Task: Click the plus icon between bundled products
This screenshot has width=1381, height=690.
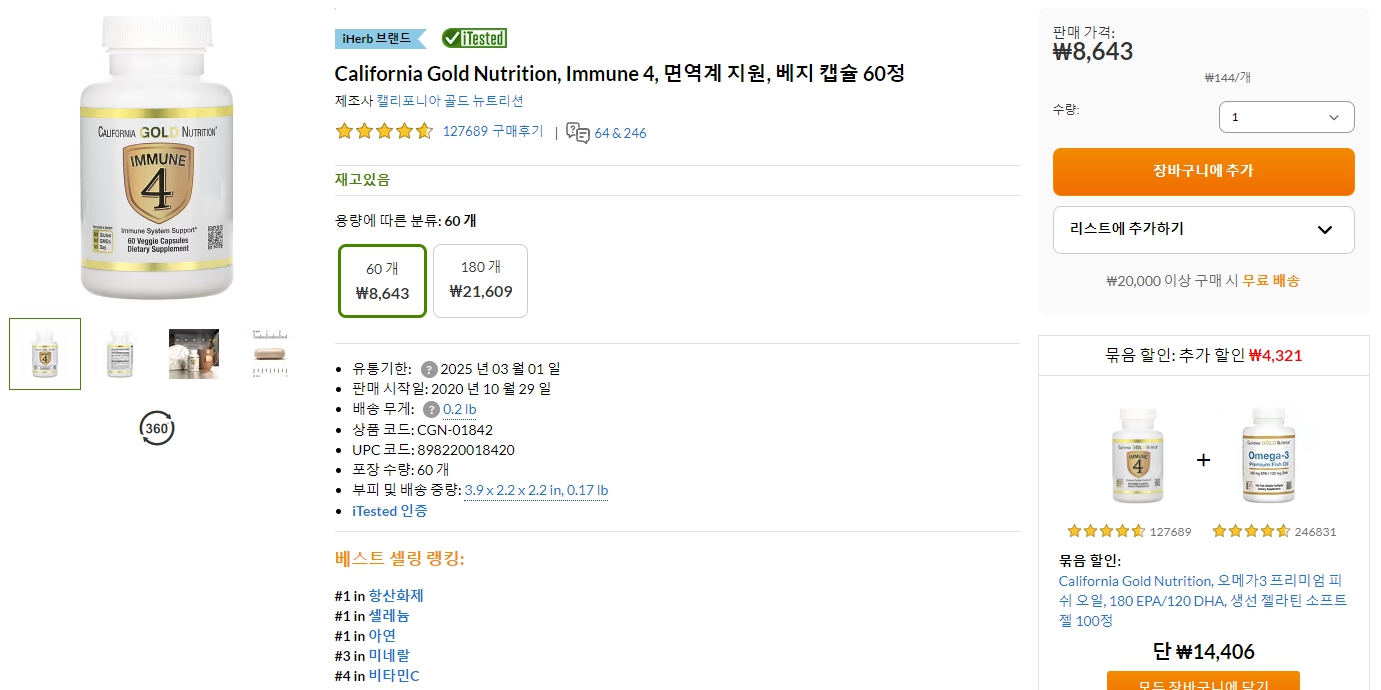Action: [1203, 460]
